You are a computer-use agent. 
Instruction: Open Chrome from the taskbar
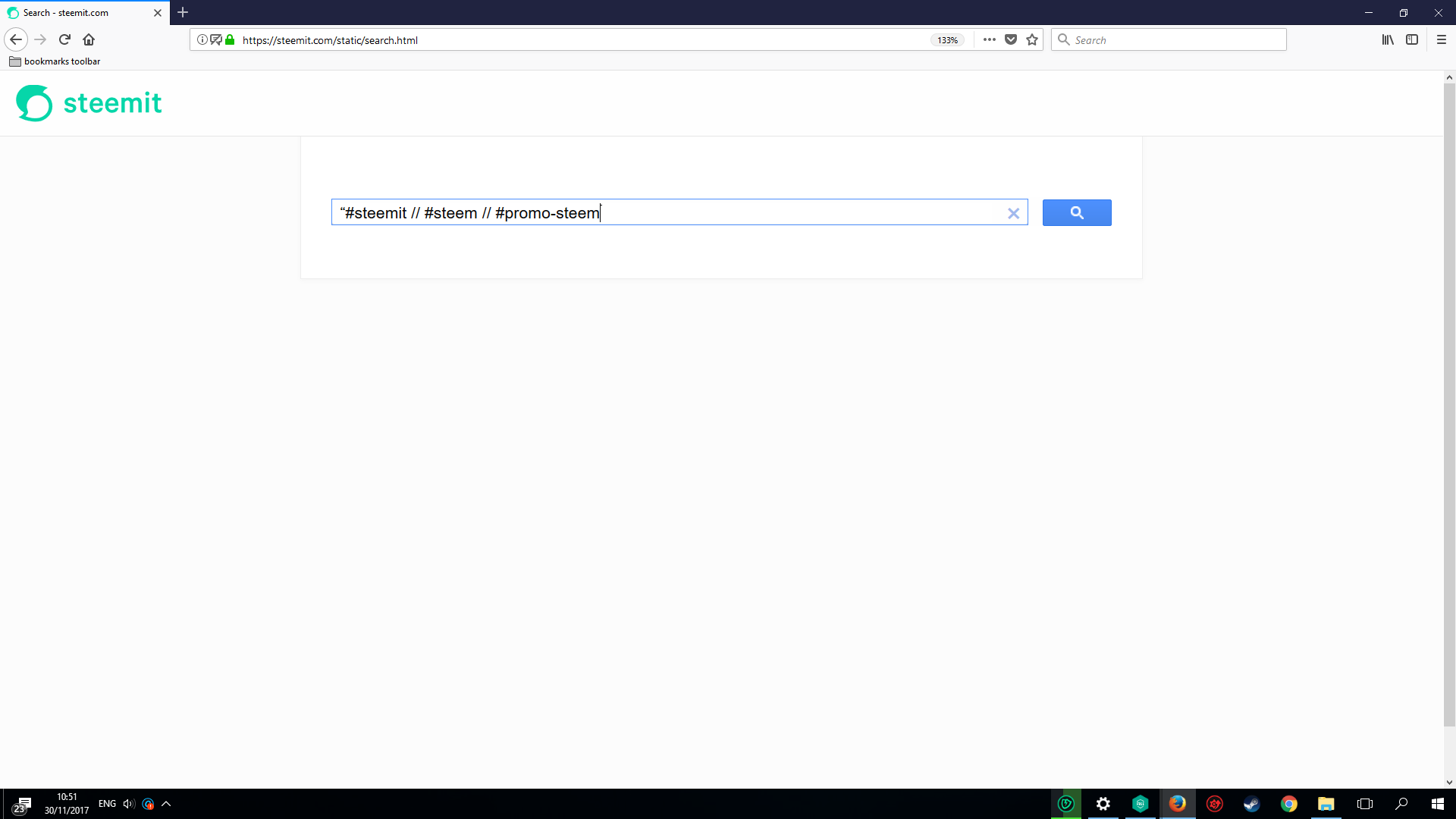click(1288, 804)
